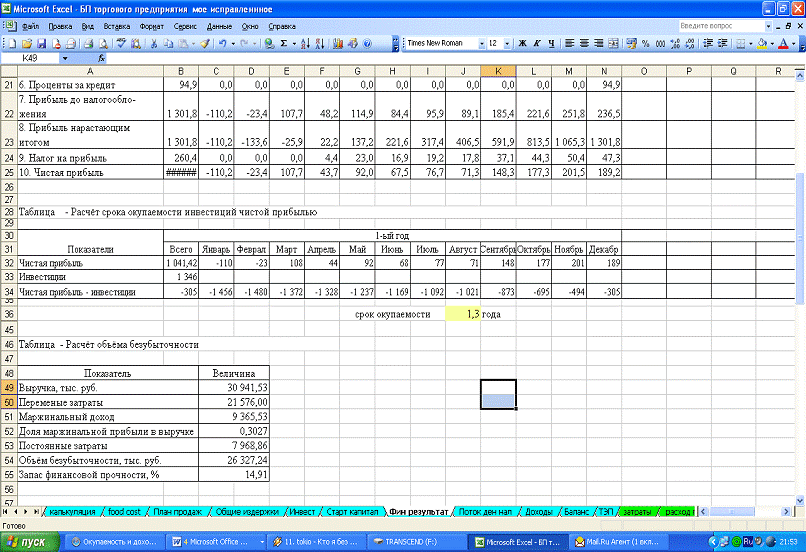Screen dimensions: 806x552
Task: Select the Format Painter brush
Action: click(x=204, y=44)
